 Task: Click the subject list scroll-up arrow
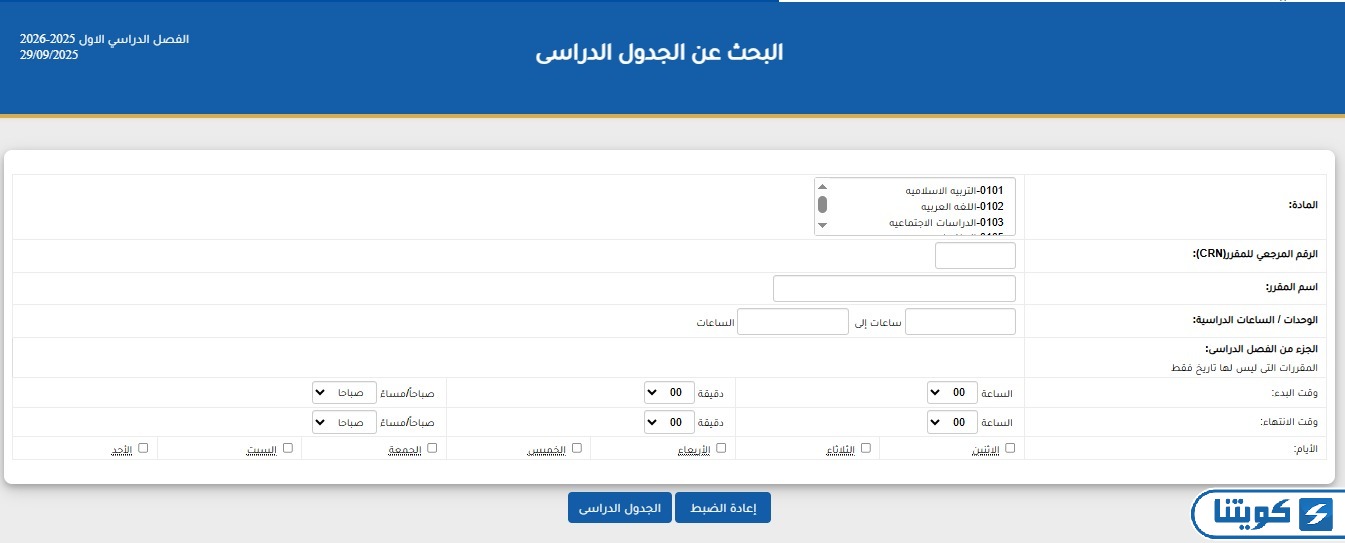pos(822,187)
